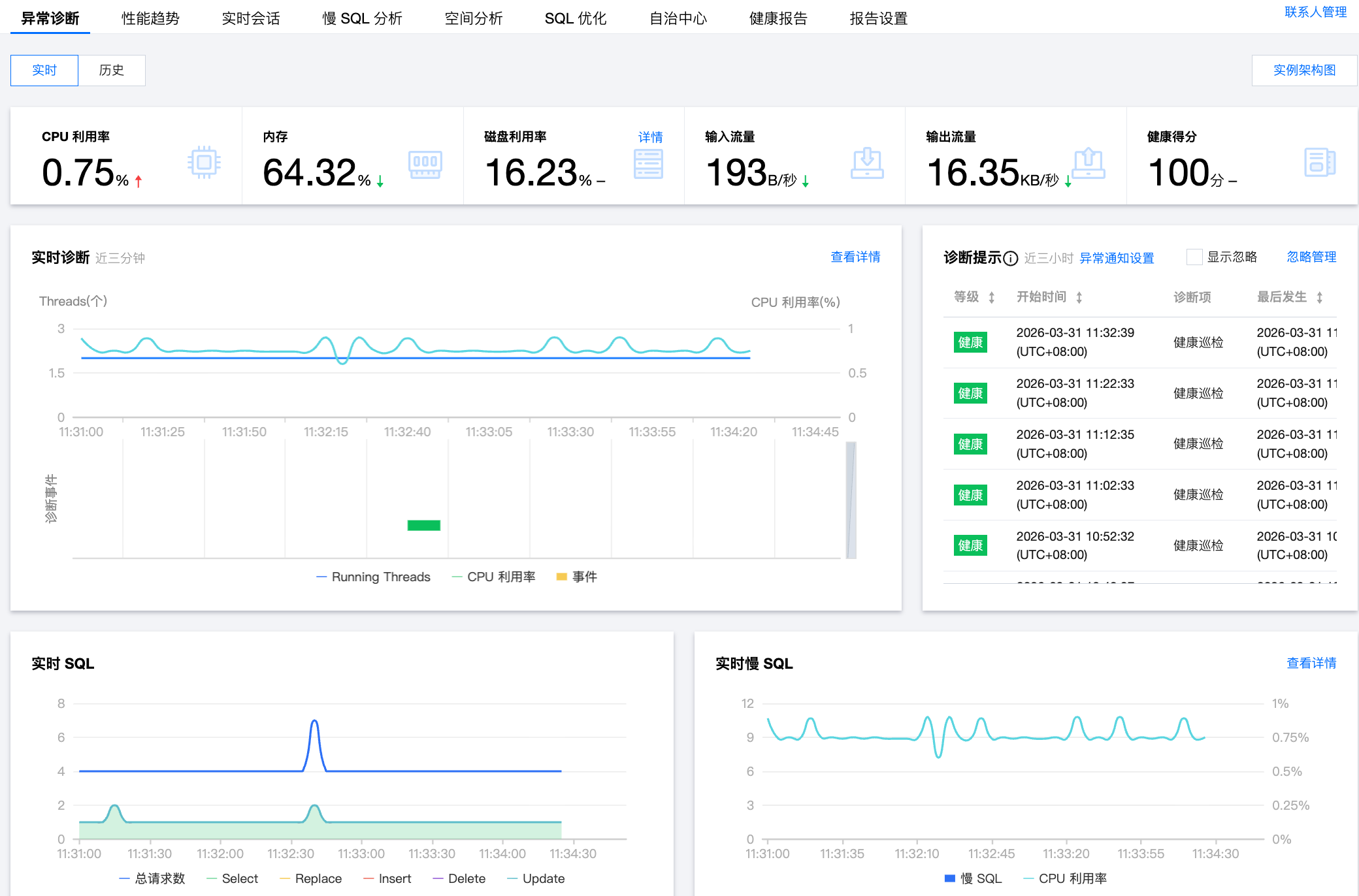Enable the 显示忽略 checkbox

pos(1194,257)
